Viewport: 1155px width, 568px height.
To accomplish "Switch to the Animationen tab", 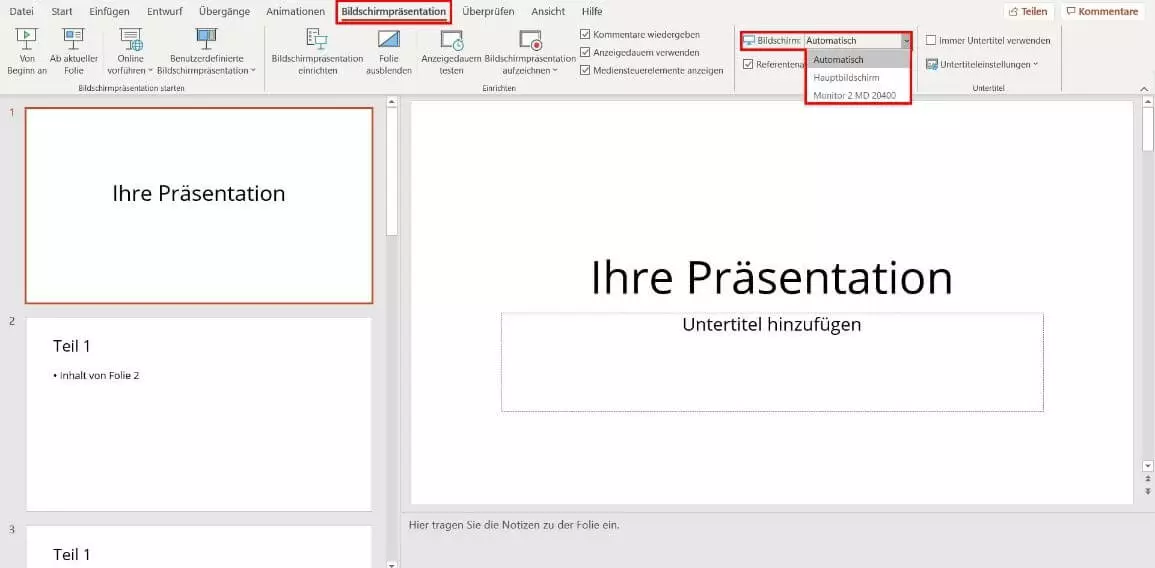I will coord(295,11).
